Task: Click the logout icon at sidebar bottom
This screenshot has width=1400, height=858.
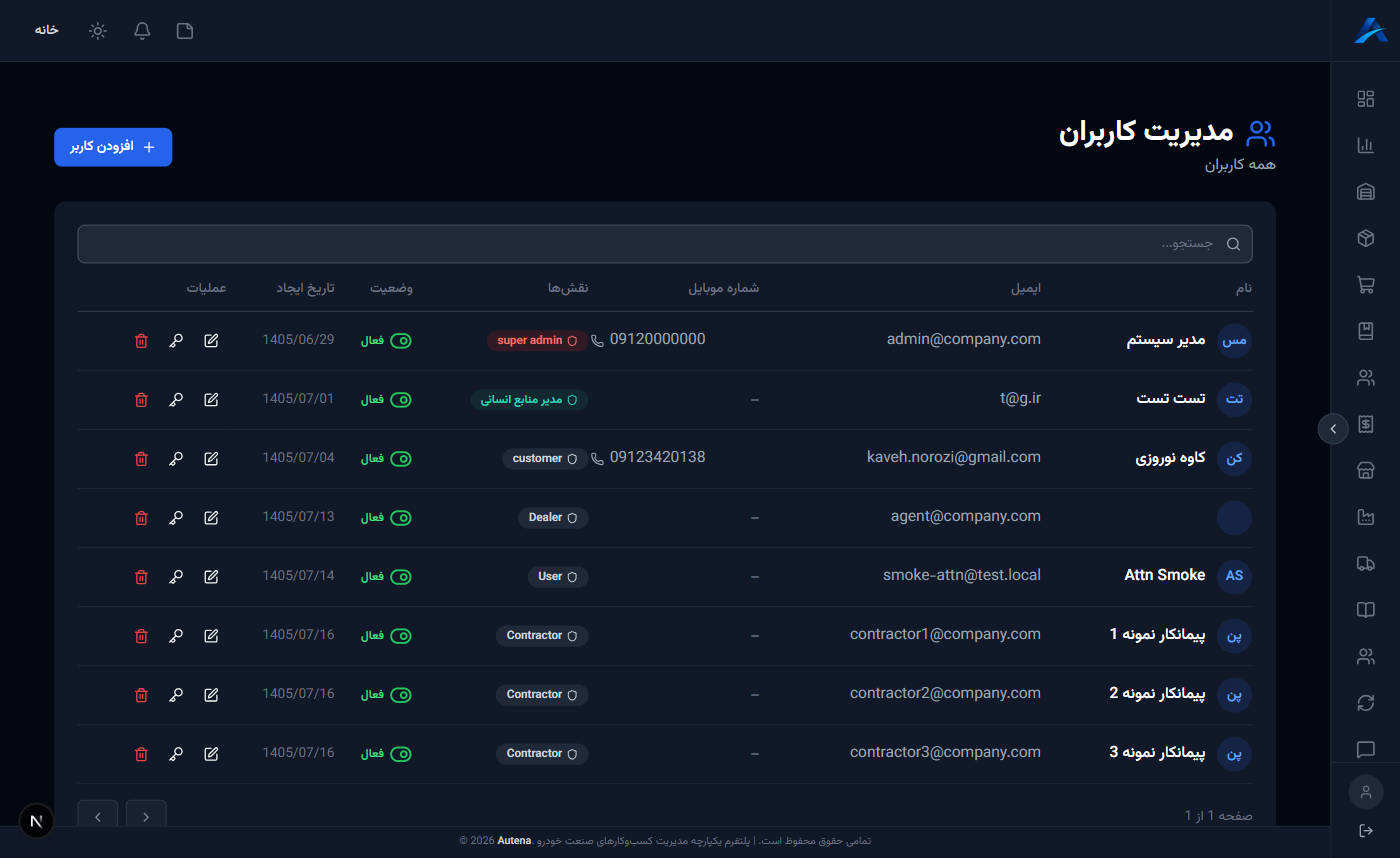Action: [1366, 830]
